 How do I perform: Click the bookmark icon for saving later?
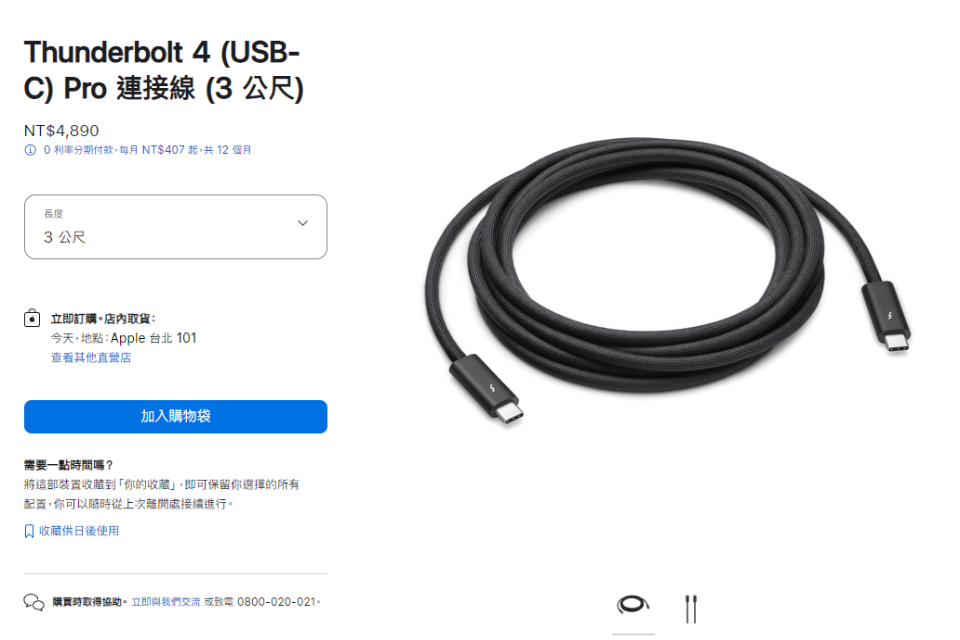(29, 531)
